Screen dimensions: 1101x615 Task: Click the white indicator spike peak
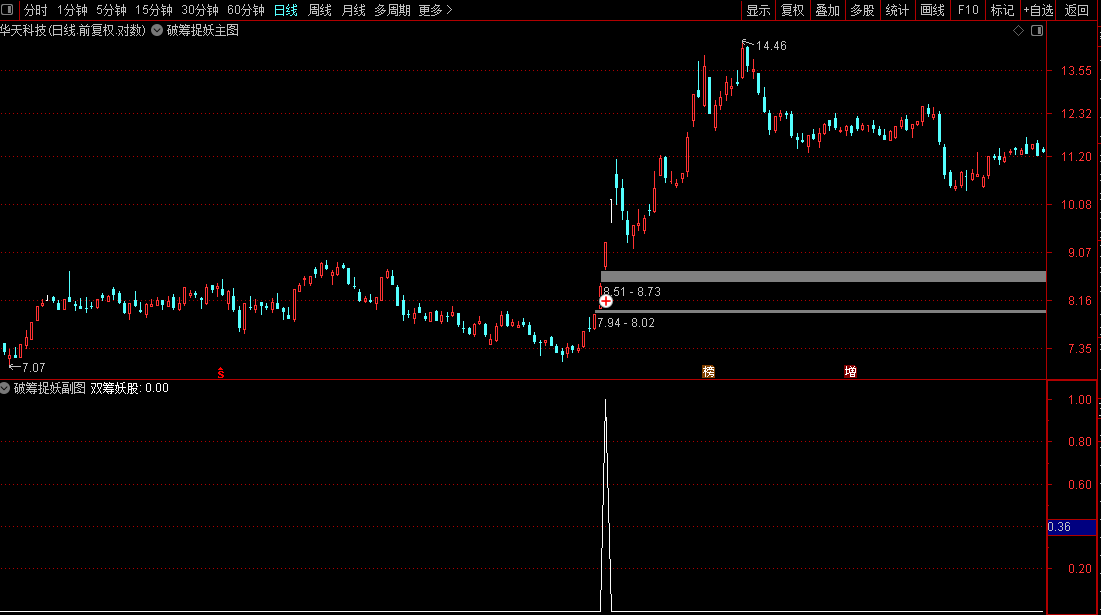click(x=605, y=401)
